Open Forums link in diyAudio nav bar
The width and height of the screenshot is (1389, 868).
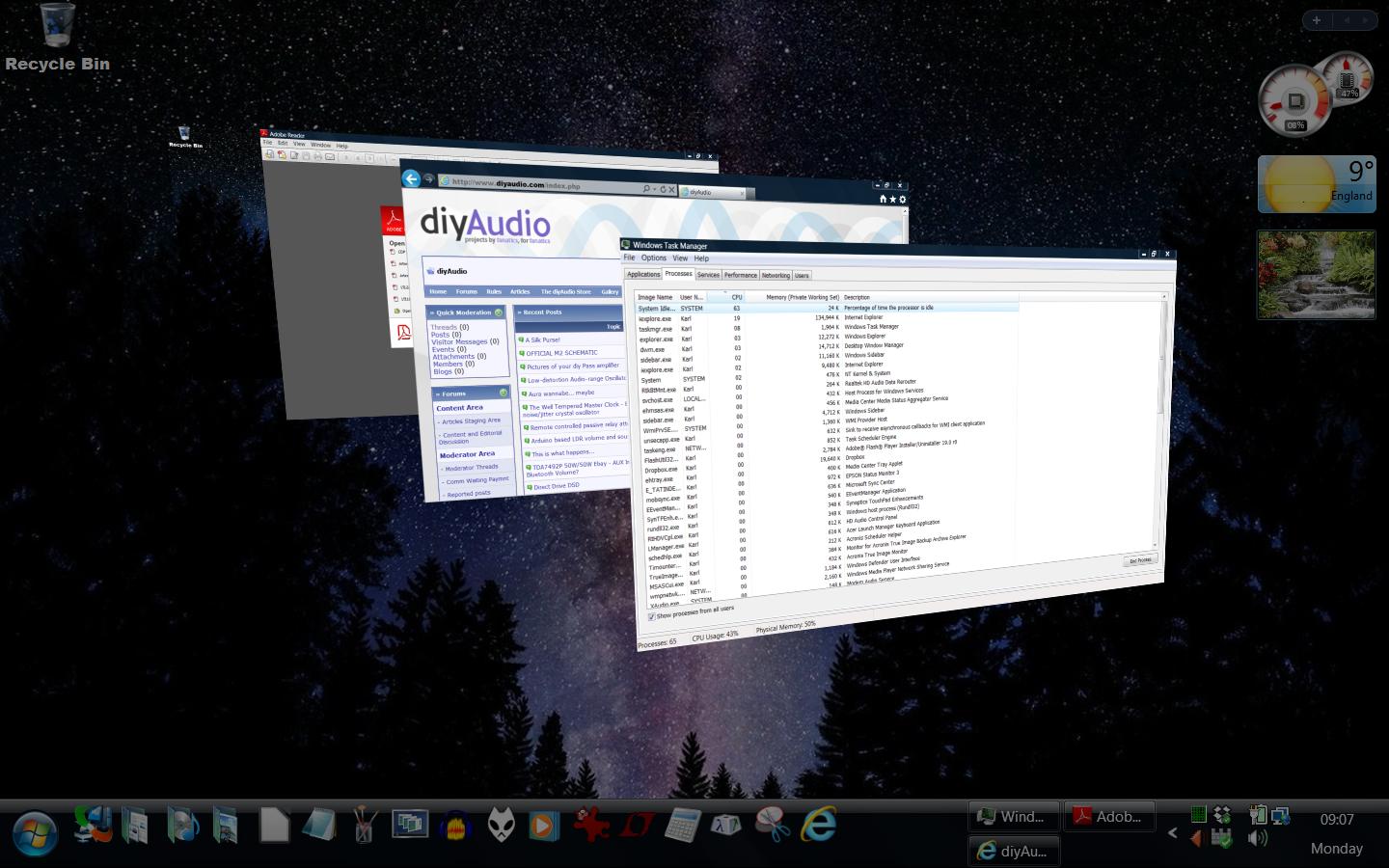click(x=466, y=291)
